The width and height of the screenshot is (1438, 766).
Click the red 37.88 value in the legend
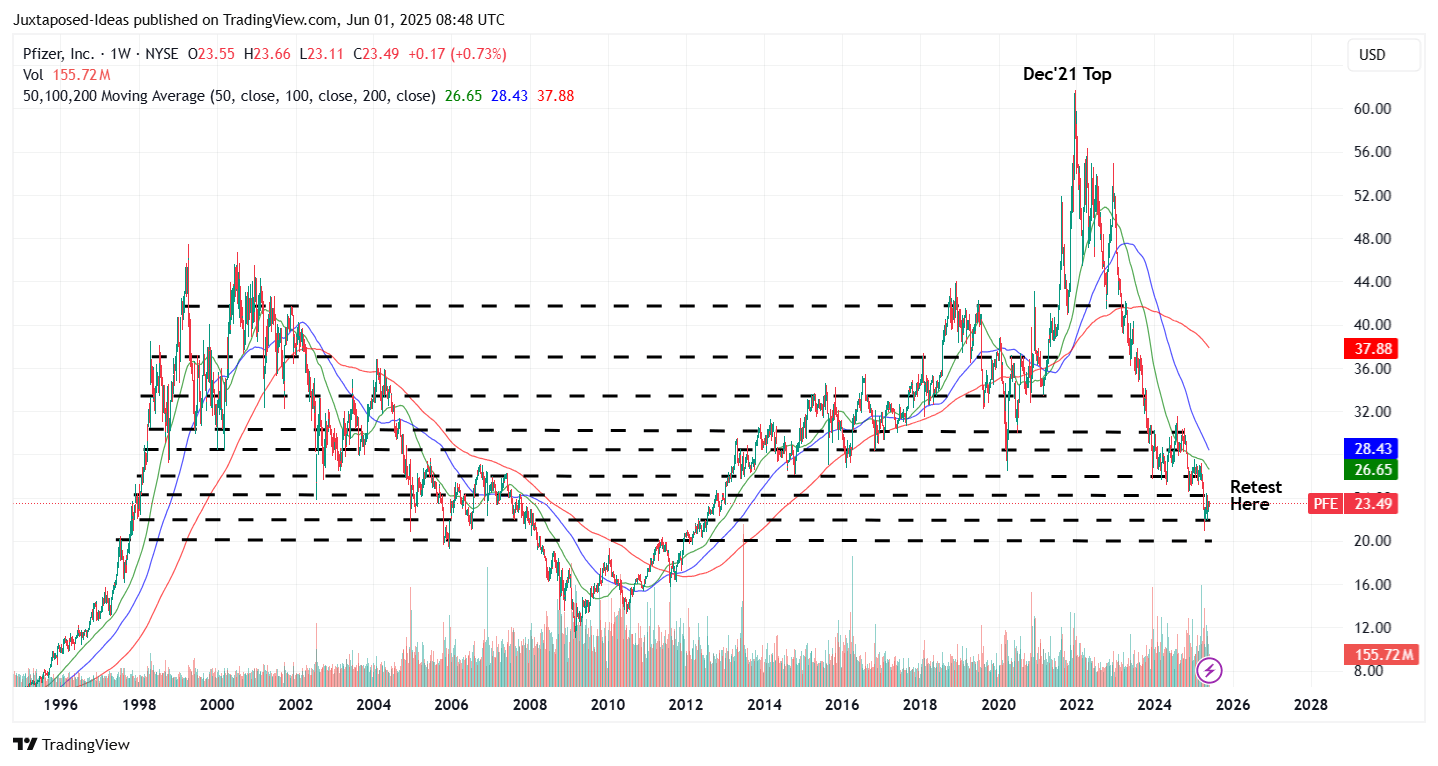(555, 96)
